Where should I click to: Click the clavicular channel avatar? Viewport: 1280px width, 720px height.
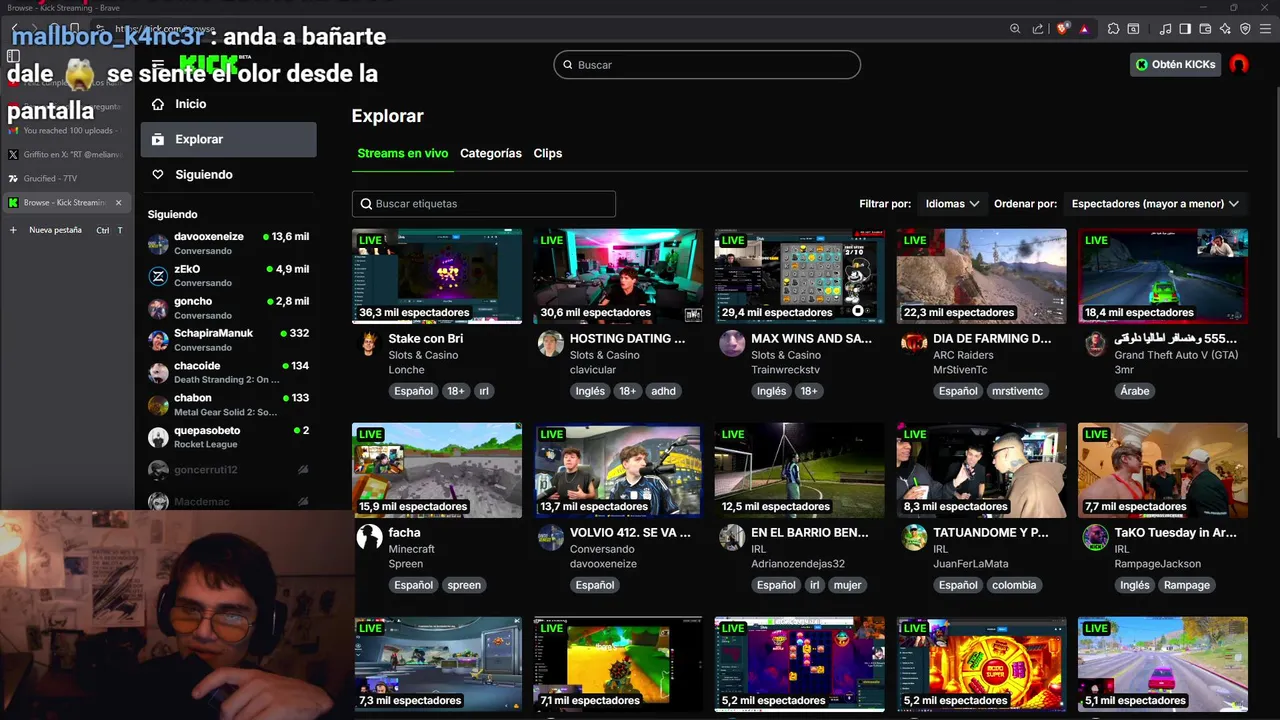pos(551,344)
